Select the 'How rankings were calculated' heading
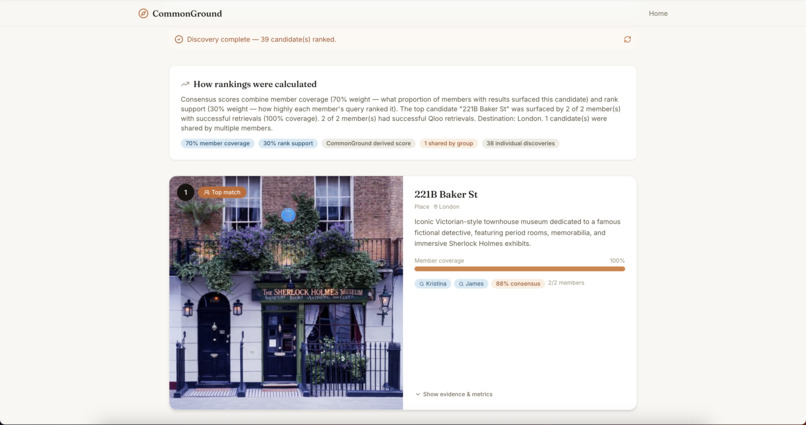The height and width of the screenshot is (425, 806). click(255, 84)
